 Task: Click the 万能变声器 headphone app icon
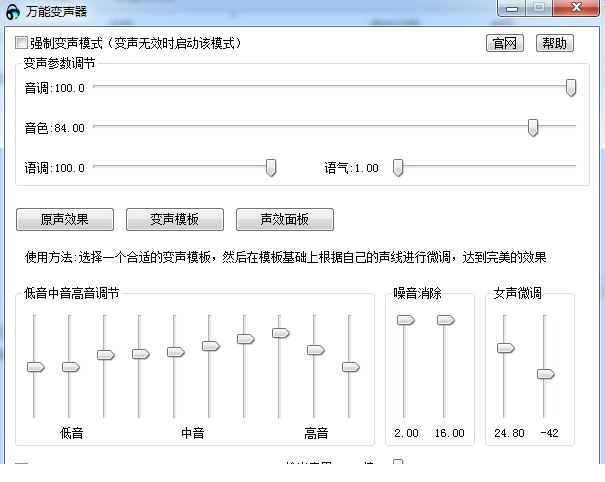click(13, 12)
